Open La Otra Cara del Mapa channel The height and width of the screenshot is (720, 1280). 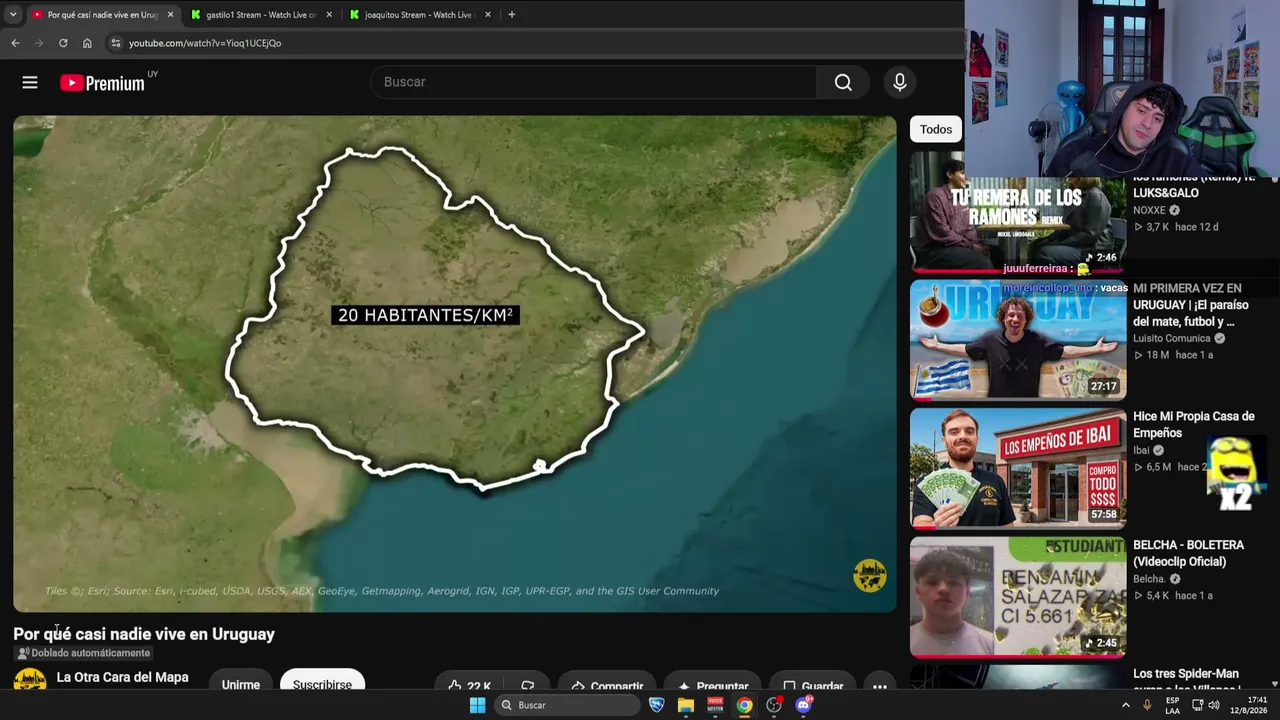[122, 677]
